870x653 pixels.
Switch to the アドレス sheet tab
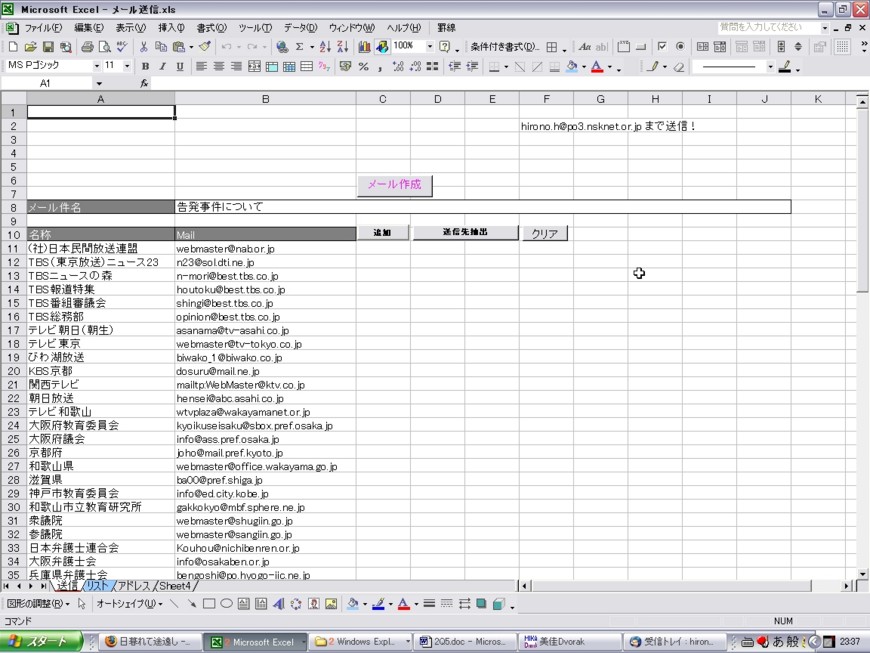[134, 586]
